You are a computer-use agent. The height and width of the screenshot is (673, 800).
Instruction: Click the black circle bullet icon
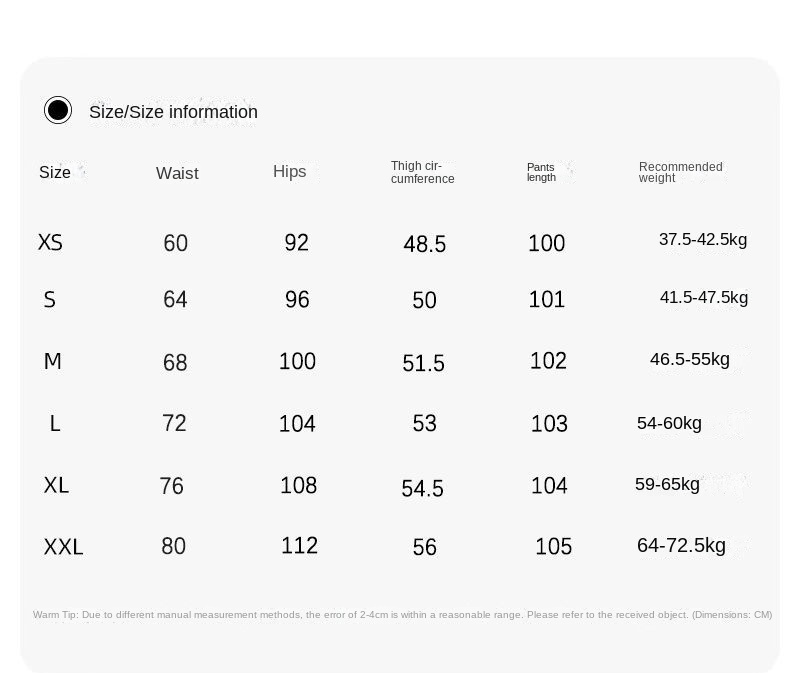pos(58,110)
